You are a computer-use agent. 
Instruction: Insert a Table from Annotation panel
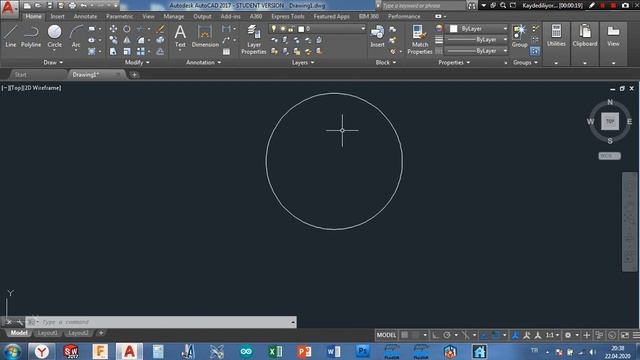pos(226,51)
